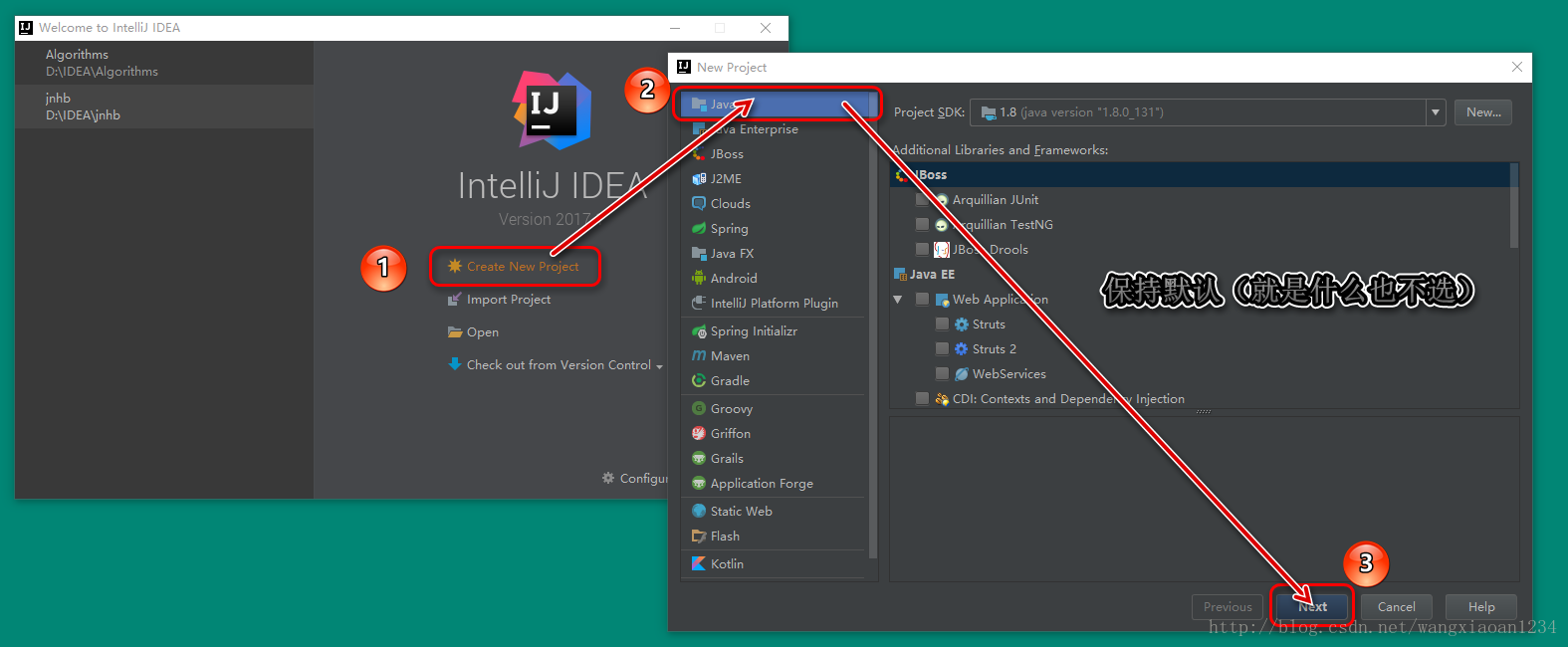Screen dimensions: 1568x647
Task: Click the Griffon icon
Action: click(x=699, y=434)
